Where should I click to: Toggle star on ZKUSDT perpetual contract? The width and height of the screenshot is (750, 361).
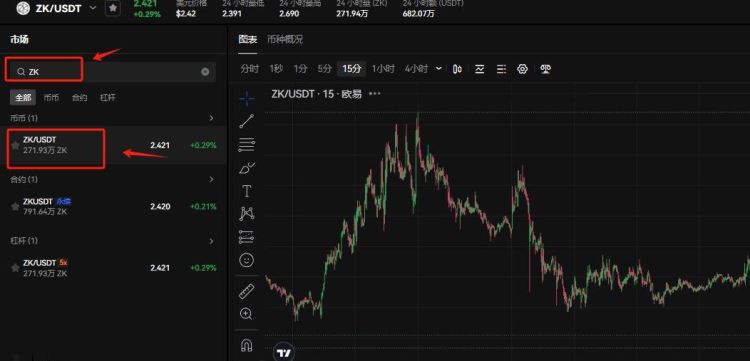tap(15, 207)
